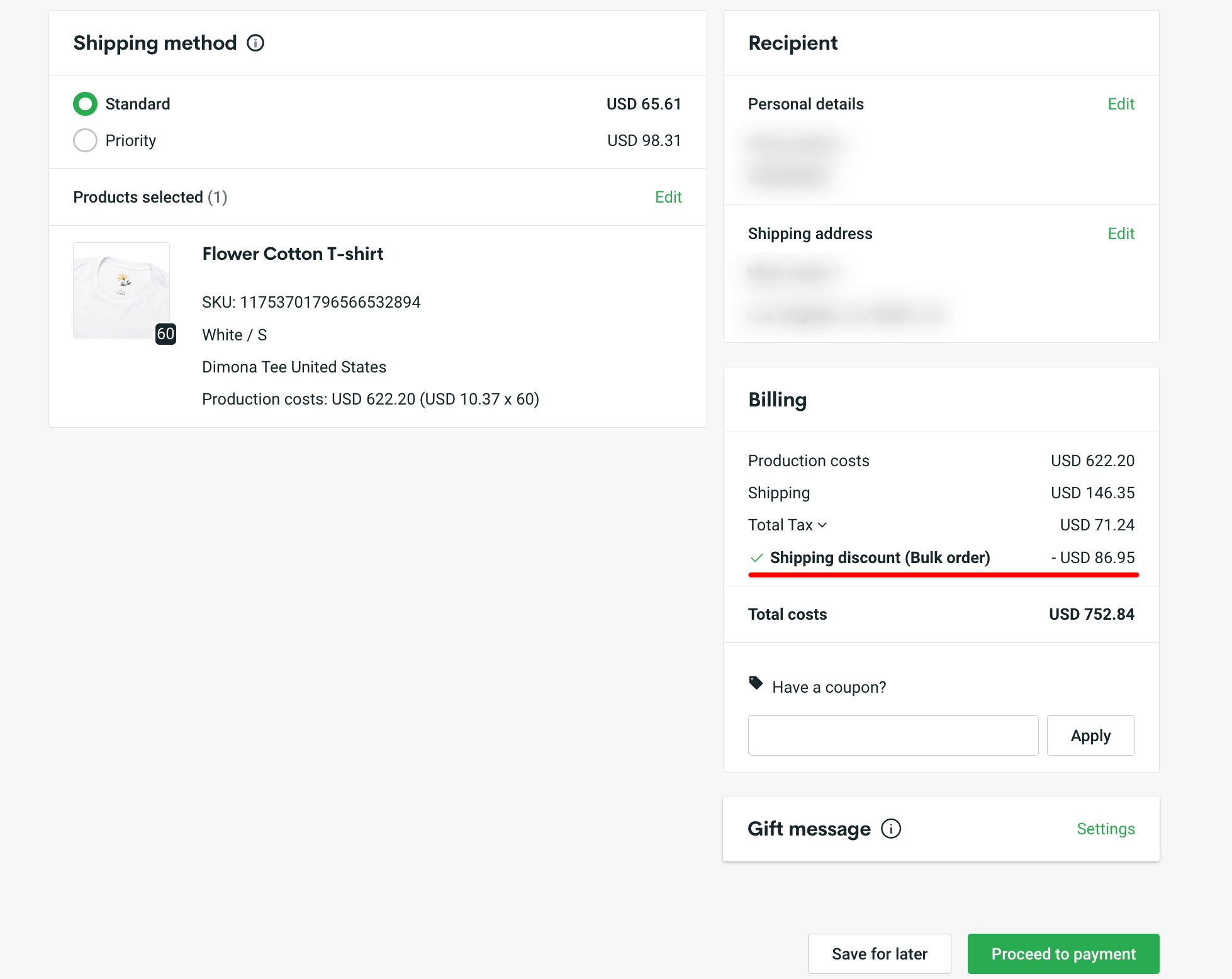This screenshot has width=1232, height=979.
Task: Expand the Total Tax breakdown chevron
Action: [x=822, y=525]
